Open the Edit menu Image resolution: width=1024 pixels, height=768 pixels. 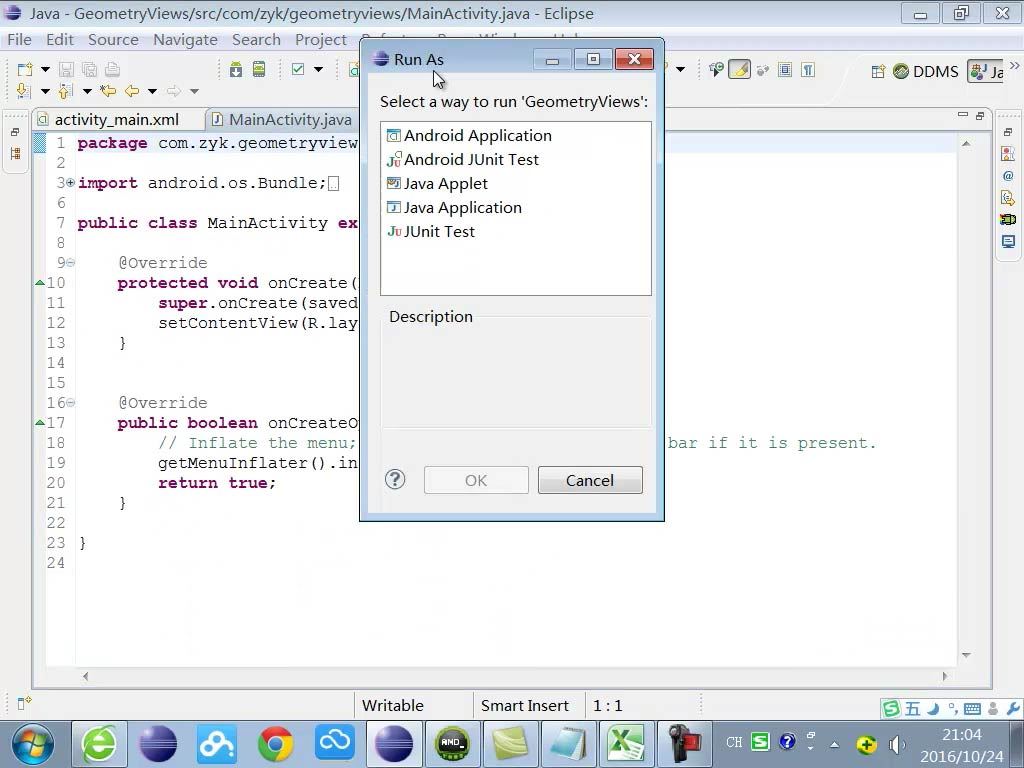[x=59, y=40]
